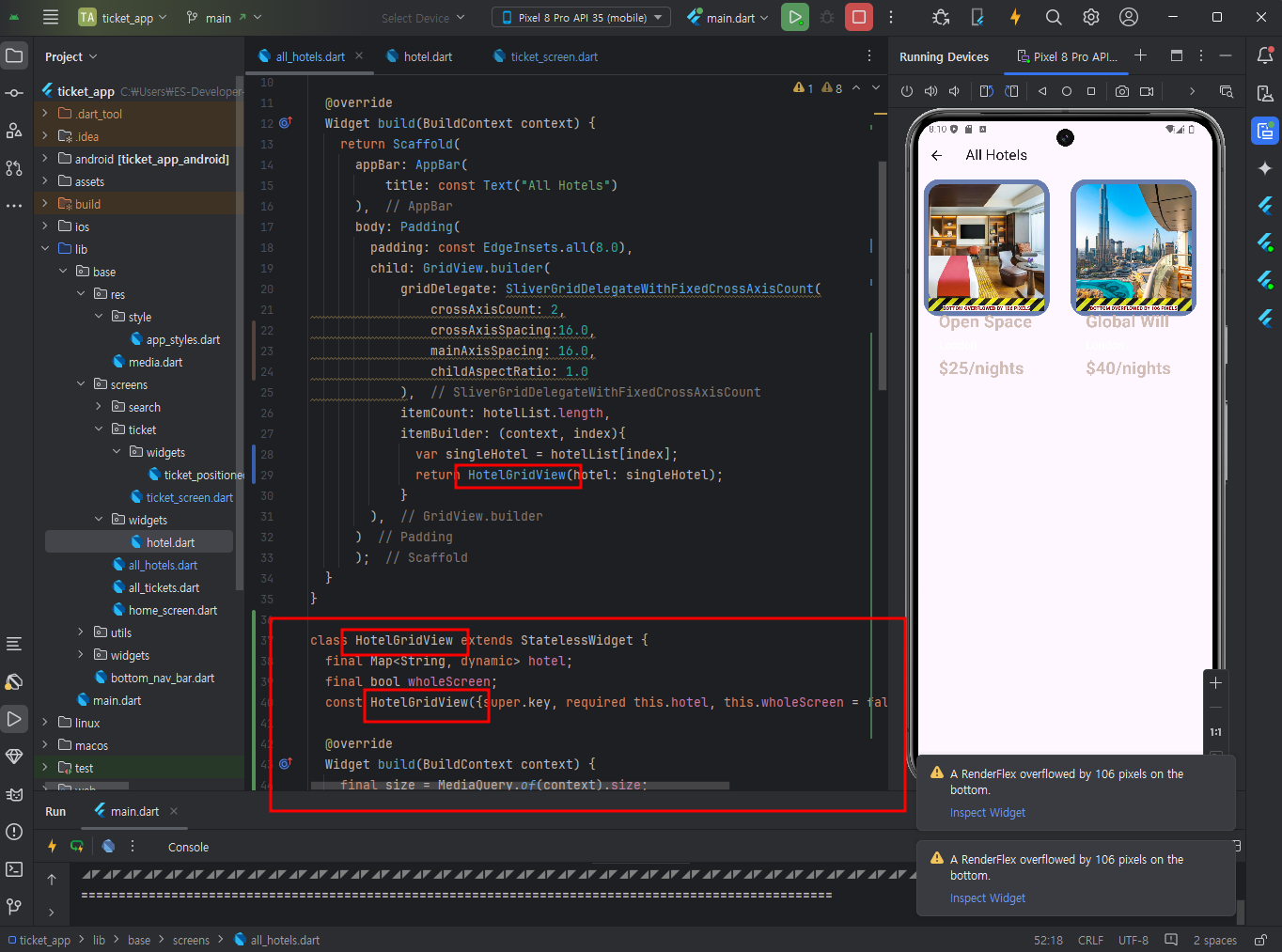Tap the Open Space hotel card image
Screen dimensions: 1282x952
click(x=987, y=247)
